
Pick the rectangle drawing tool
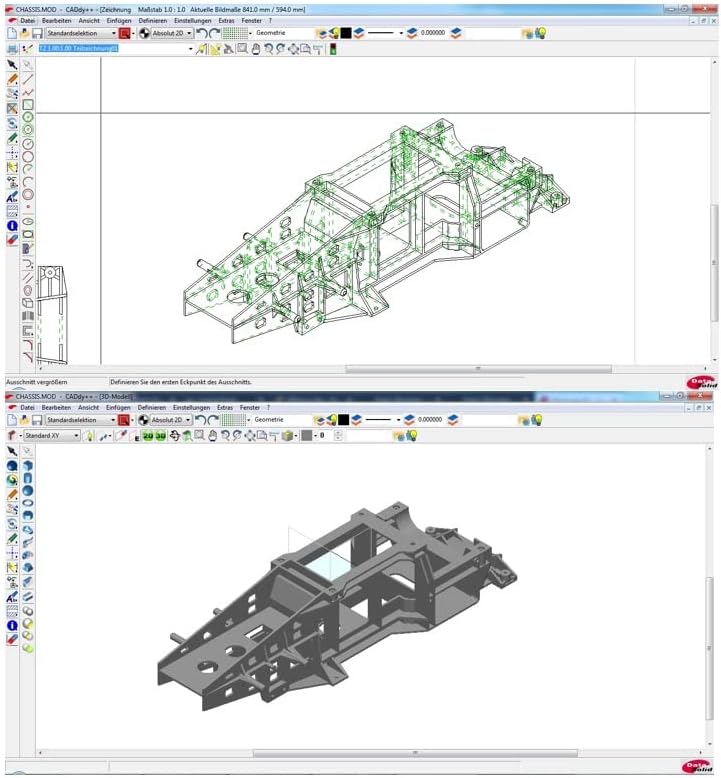28,104
